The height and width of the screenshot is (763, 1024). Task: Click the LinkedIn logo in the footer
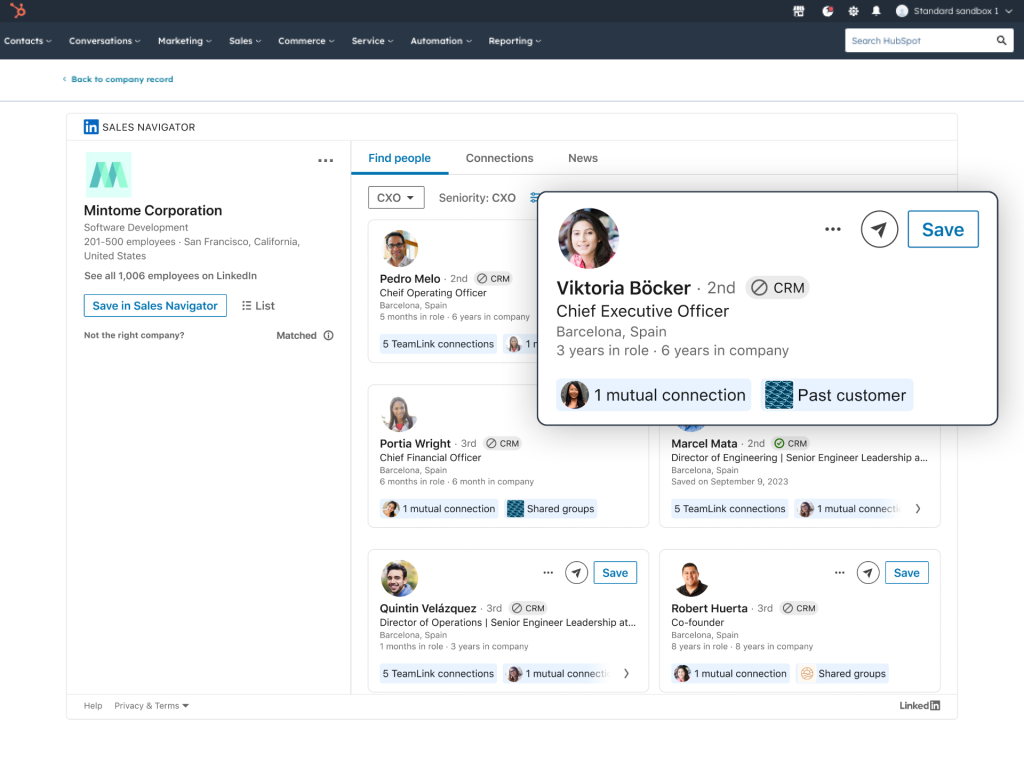918,705
